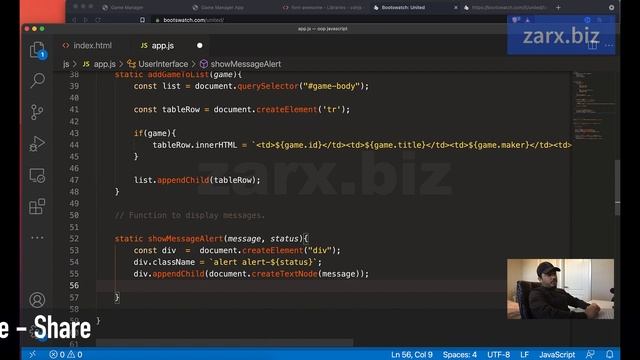The width and height of the screenshot is (640, 360).
Task: Click the editor vertical scrollbar
Action: 617,188
